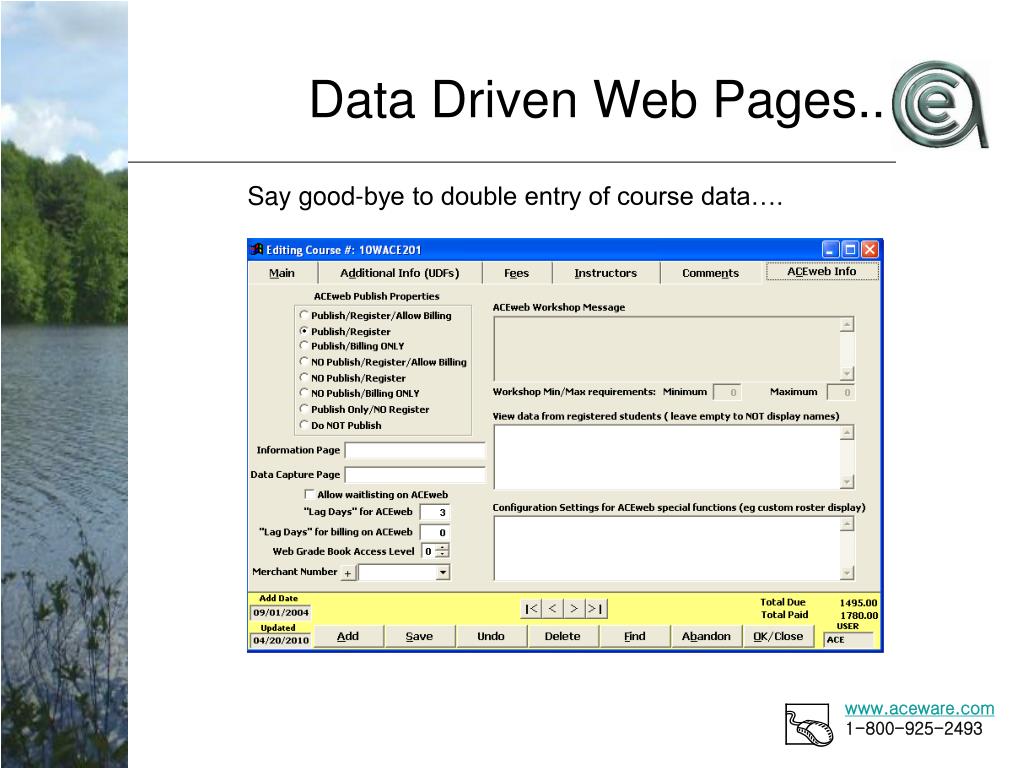This screenshot has width=1024, height=768.
Task: Click the Find button
Action: [x=635, y=636]
